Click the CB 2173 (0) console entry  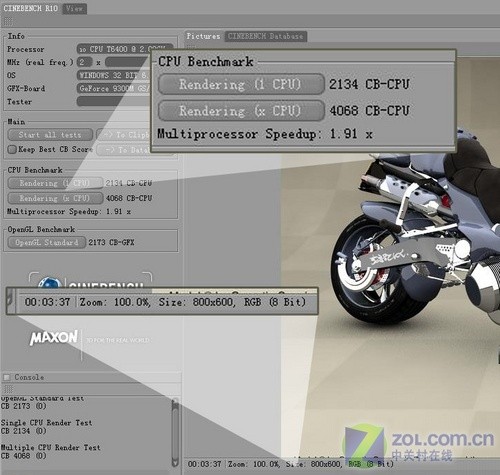(24, 406)
